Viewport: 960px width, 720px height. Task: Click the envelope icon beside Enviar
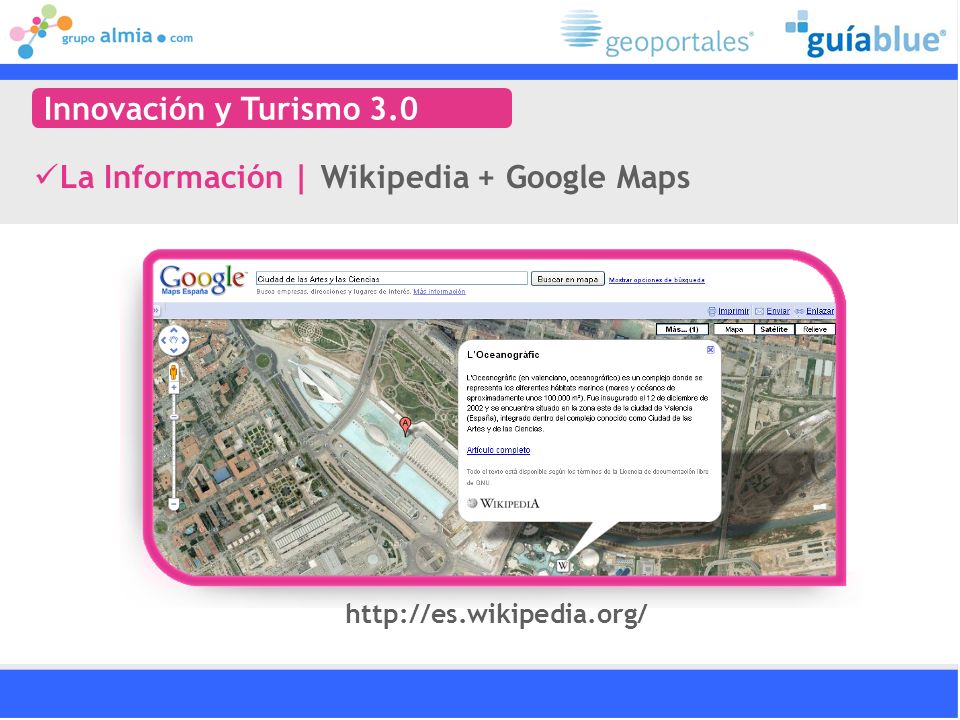point(759,311)
